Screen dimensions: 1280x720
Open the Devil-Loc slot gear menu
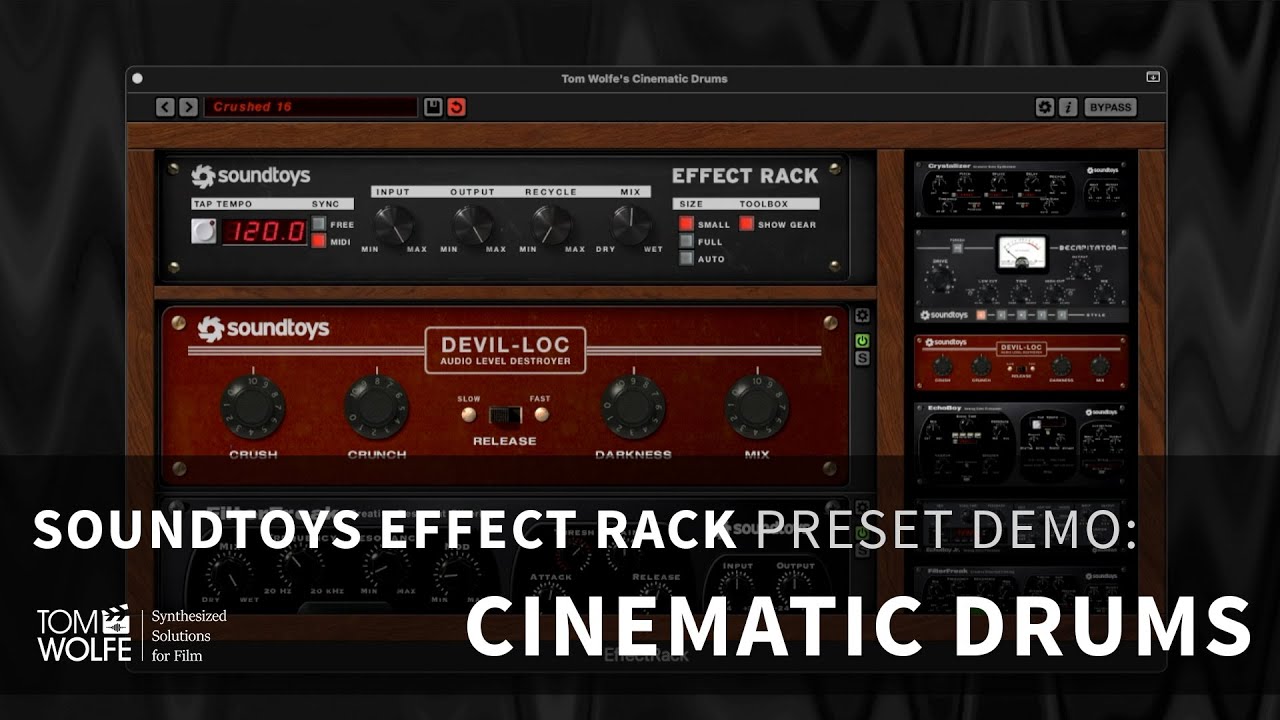(862, 316)
